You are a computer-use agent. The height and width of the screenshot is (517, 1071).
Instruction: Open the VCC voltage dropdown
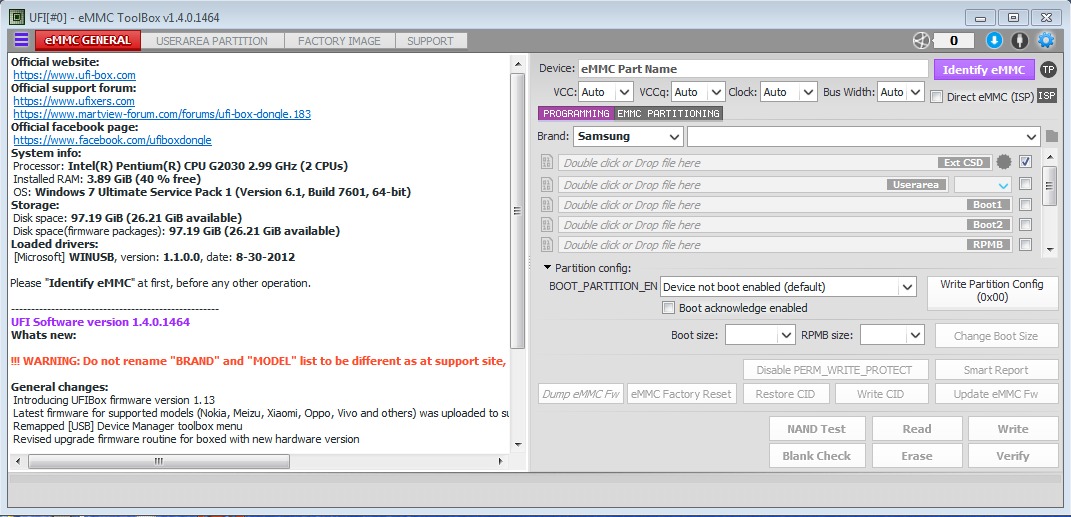606,92
